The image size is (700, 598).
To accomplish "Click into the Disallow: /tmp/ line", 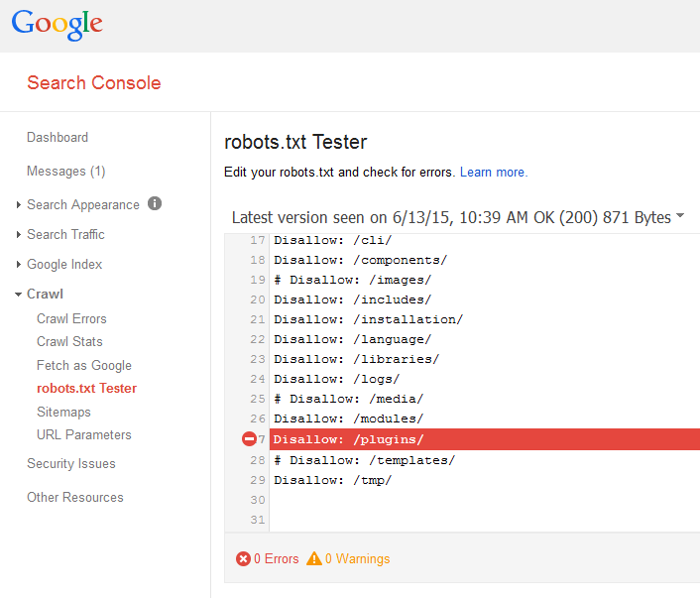I will [333, 480].
